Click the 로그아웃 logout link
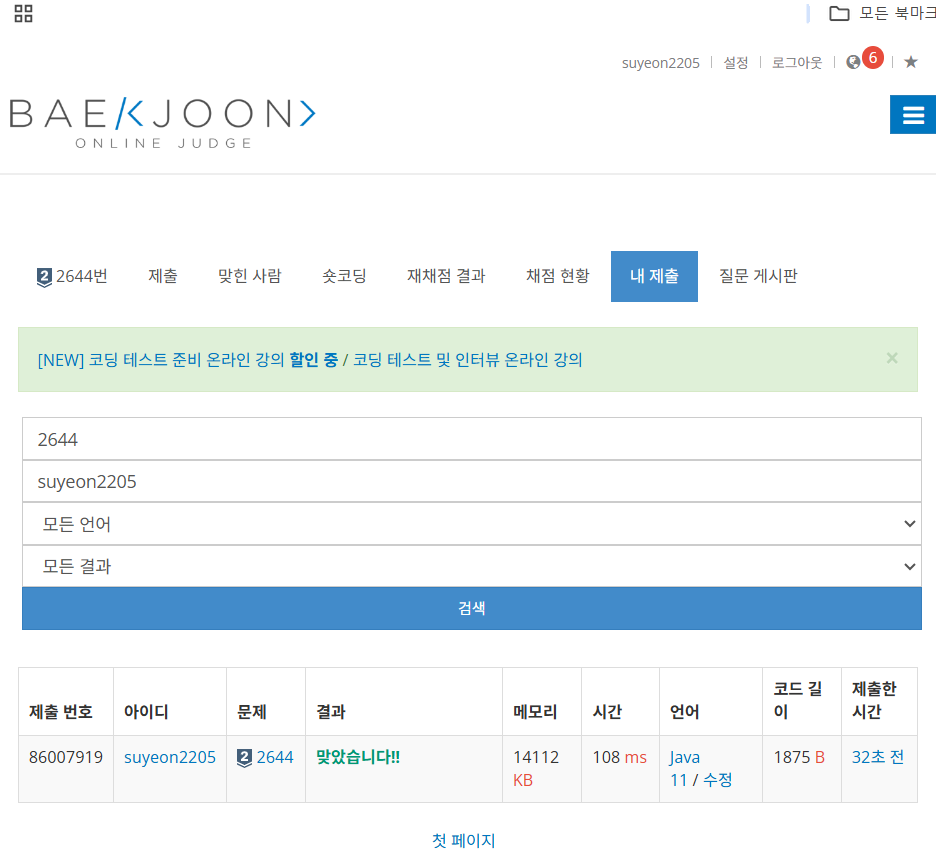Image resolution: width=936 pixels, height=861 pixels. 797,63
